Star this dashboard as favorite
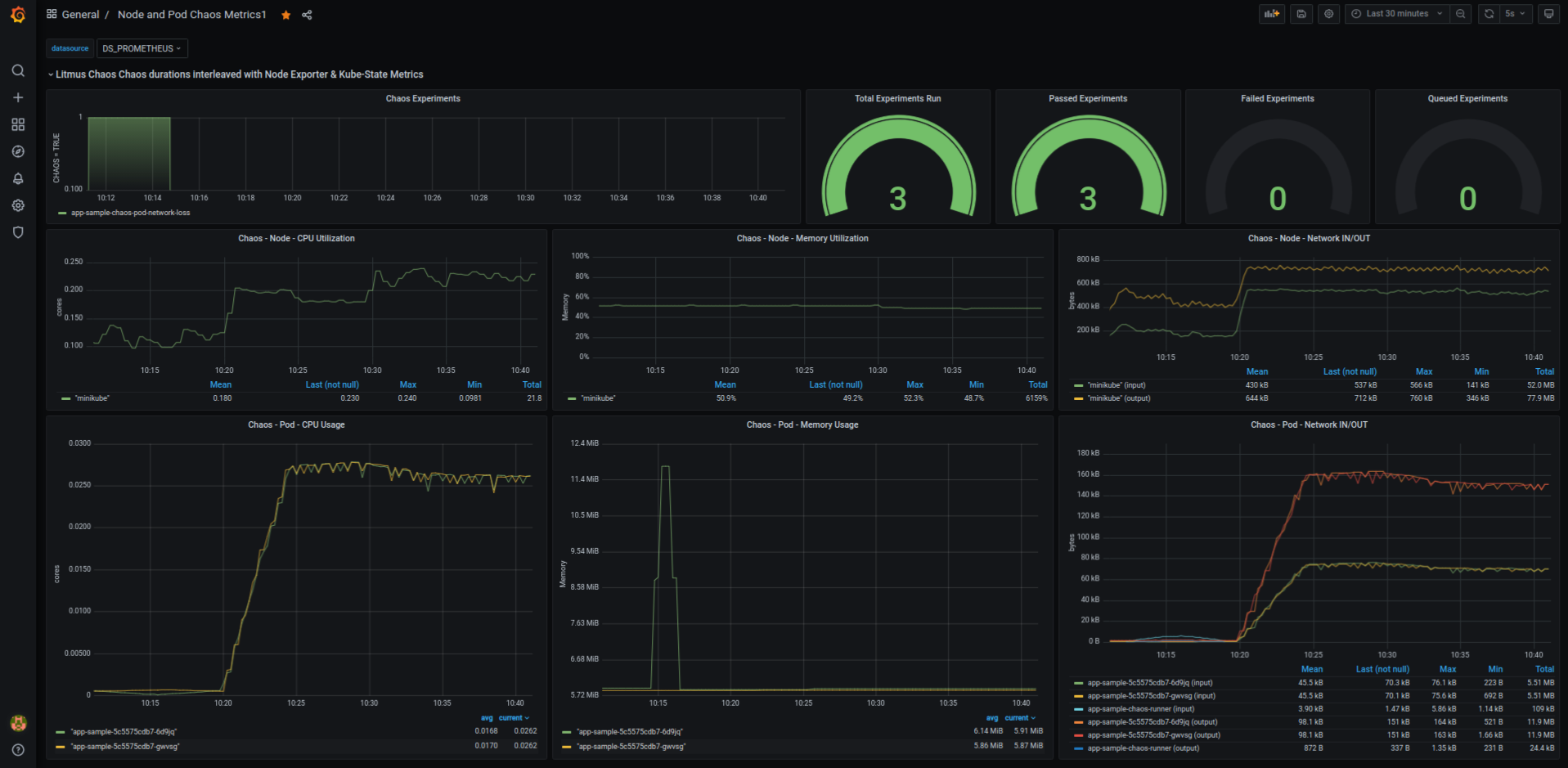Screen dimensions: 1568x768 [285, 15]
